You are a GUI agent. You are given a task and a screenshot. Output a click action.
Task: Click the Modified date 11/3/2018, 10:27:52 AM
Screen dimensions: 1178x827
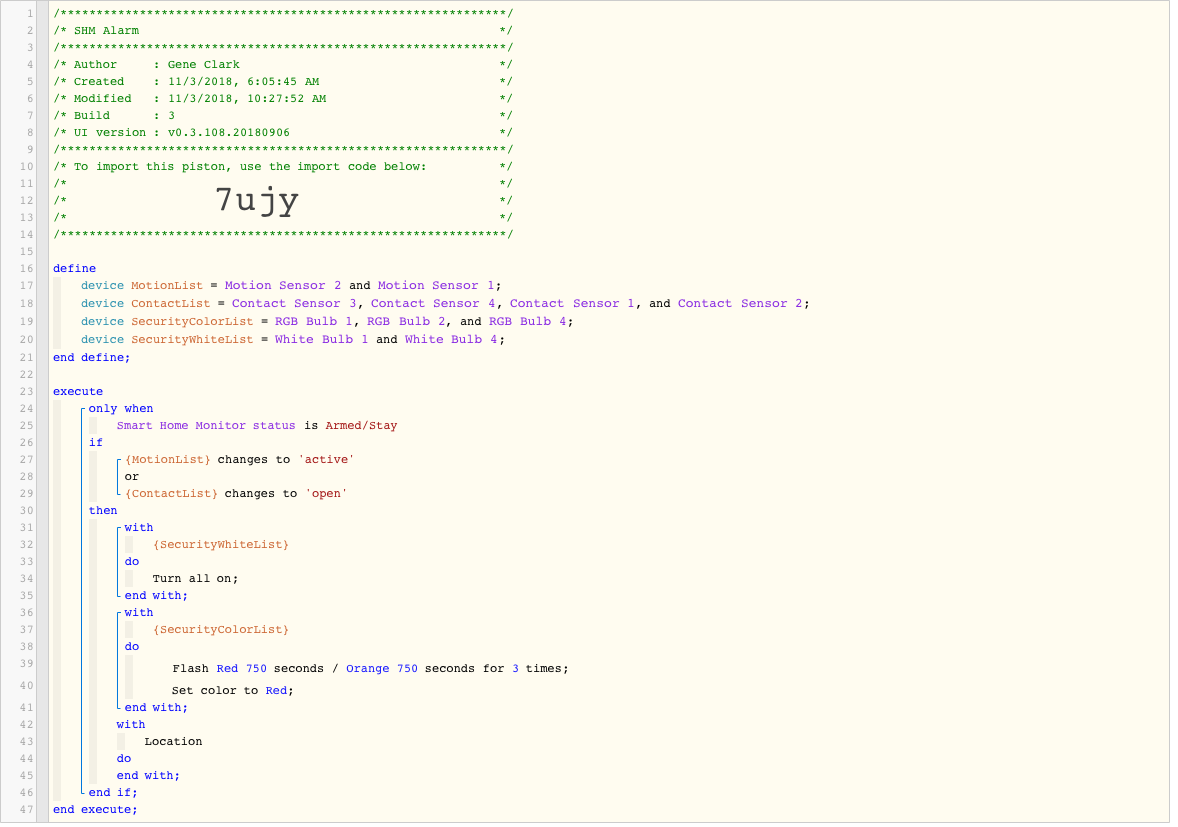247,99
